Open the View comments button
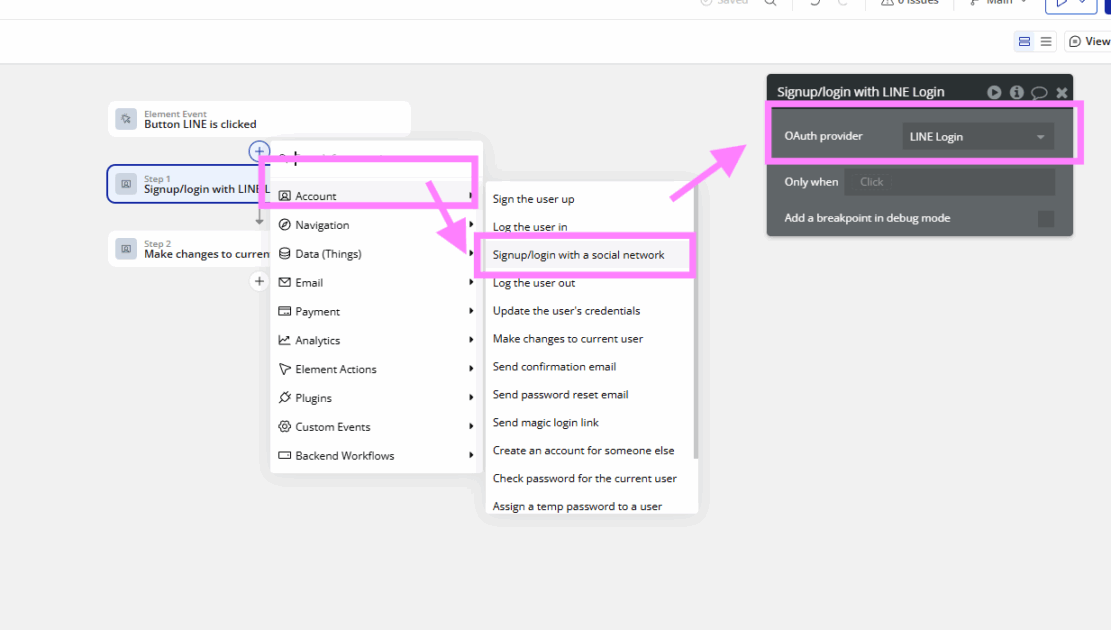The width and height of the screenshot is (1111, 630). [x=1089, y=42]
